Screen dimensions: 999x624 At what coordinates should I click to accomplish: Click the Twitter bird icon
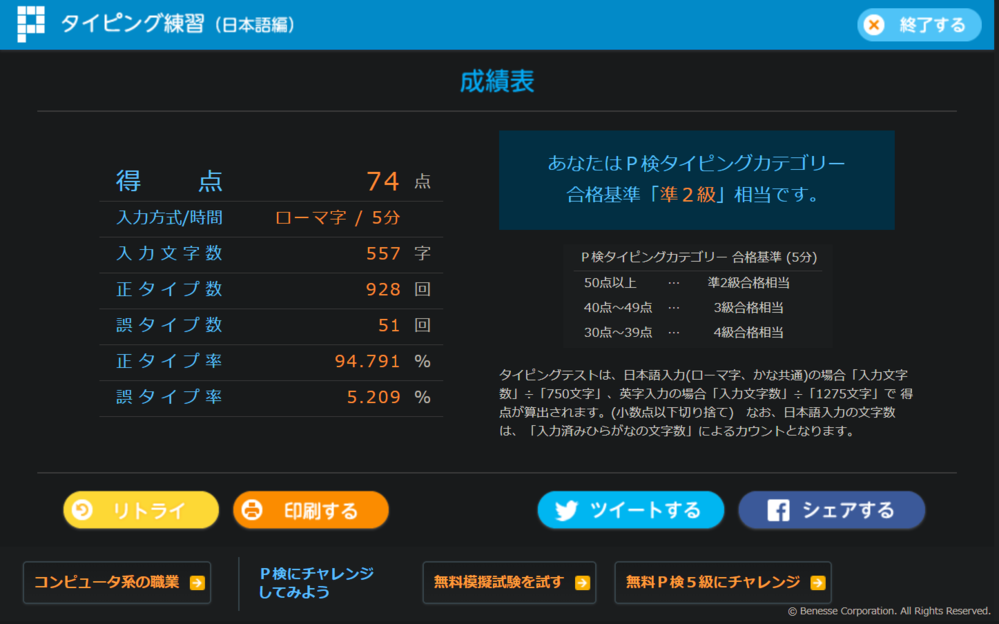pyautogui.click(x=566, y=511)
